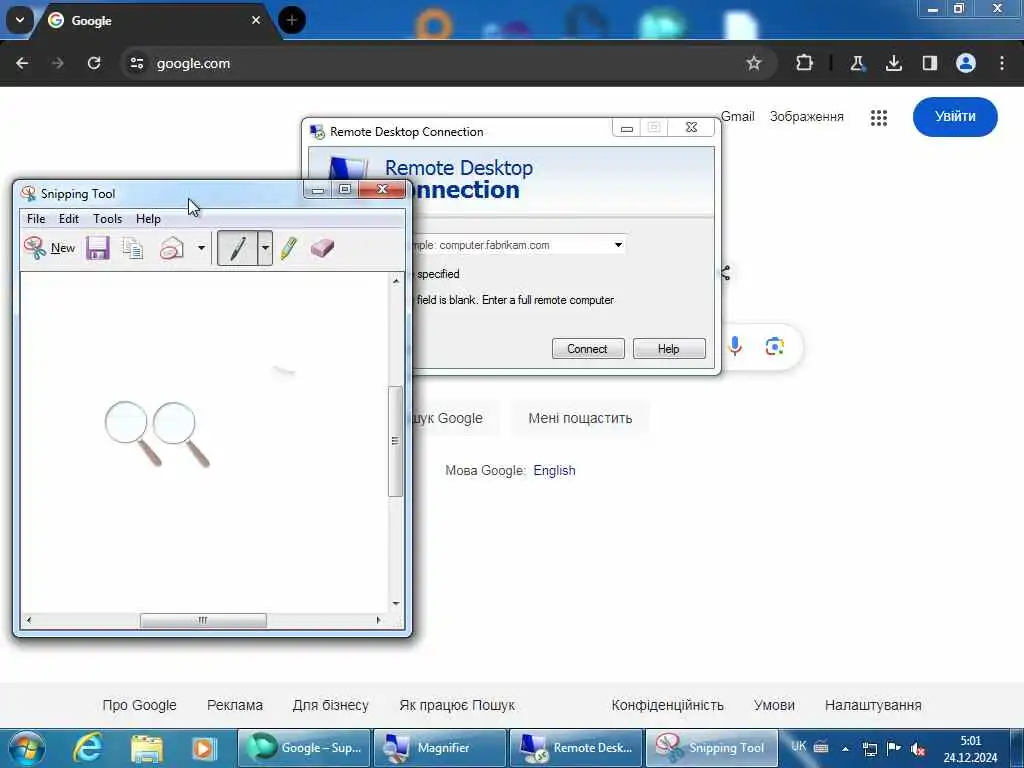The image size is (1024, 768).
Task: Minimize the Remote Desktop Connection window
Action: (627, 129)
